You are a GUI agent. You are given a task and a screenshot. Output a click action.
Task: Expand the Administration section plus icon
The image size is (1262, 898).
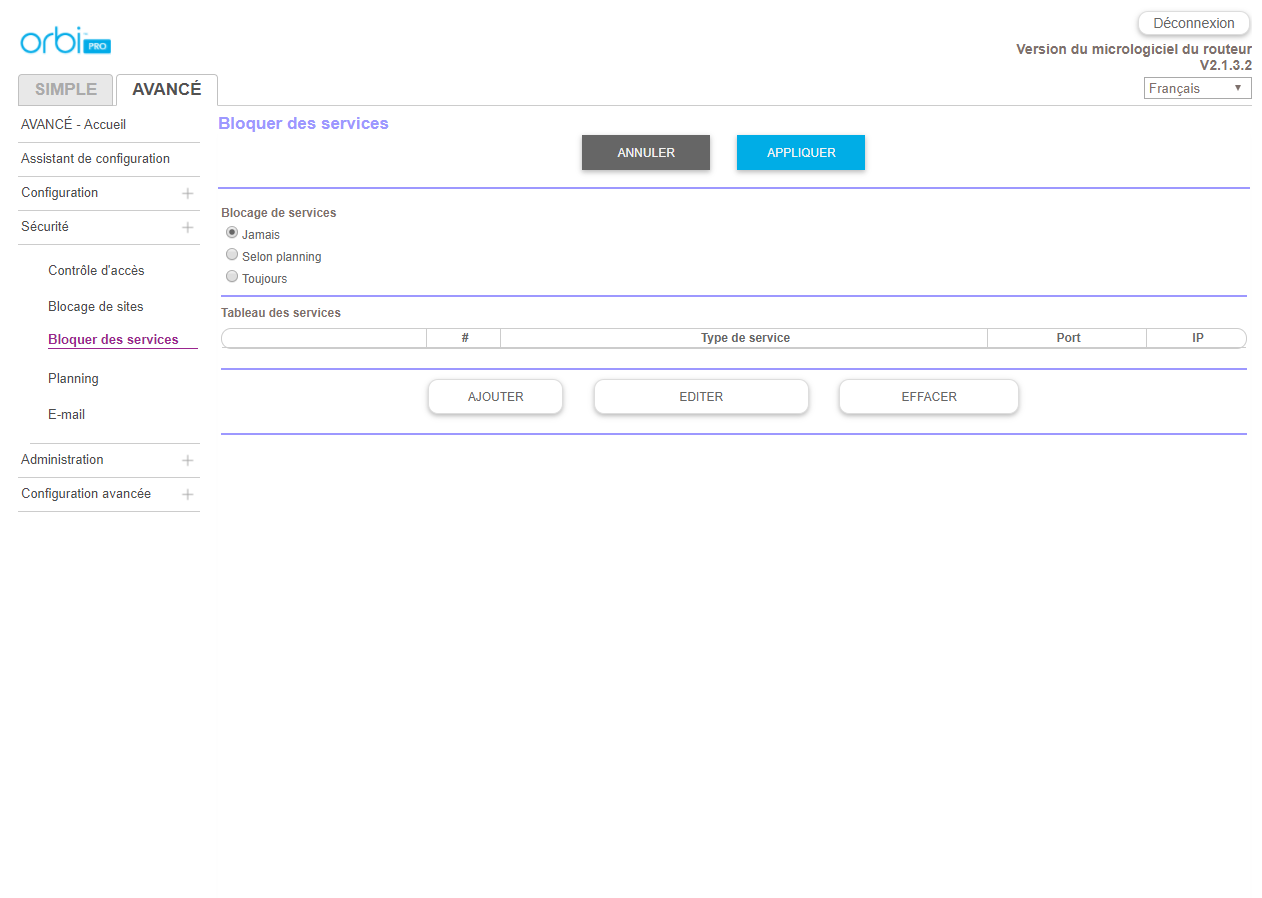pos(187,460)
